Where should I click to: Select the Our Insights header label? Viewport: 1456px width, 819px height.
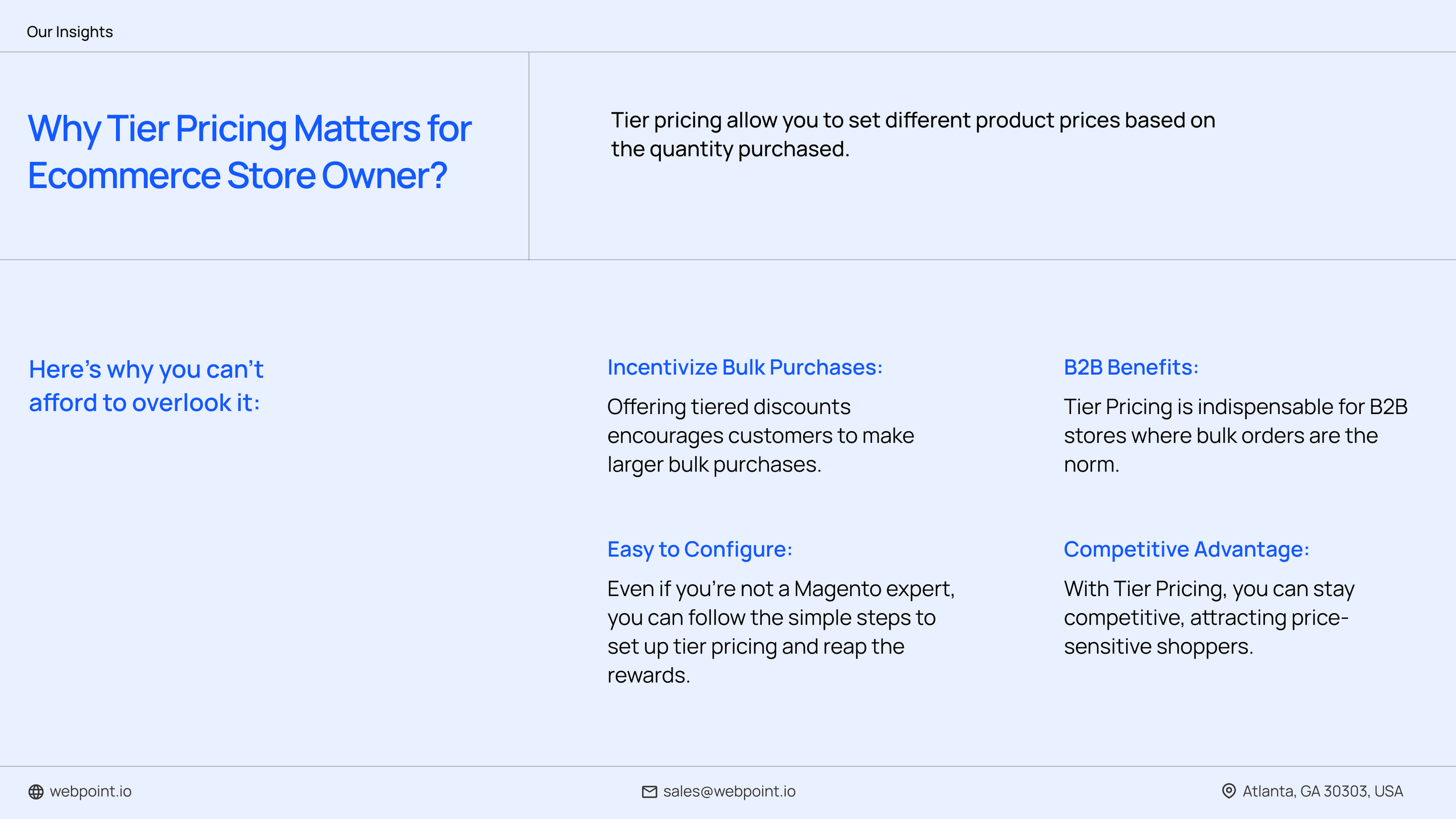[x=69, y=32]
